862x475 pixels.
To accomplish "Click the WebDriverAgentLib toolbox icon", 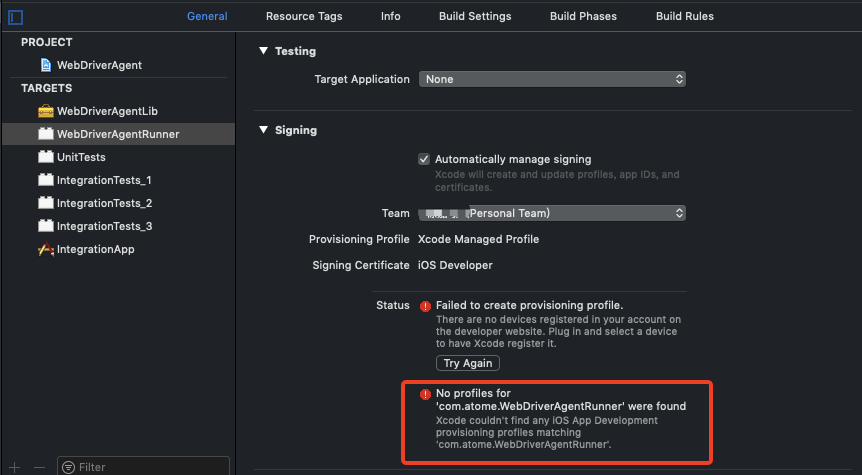I will 46,111.
